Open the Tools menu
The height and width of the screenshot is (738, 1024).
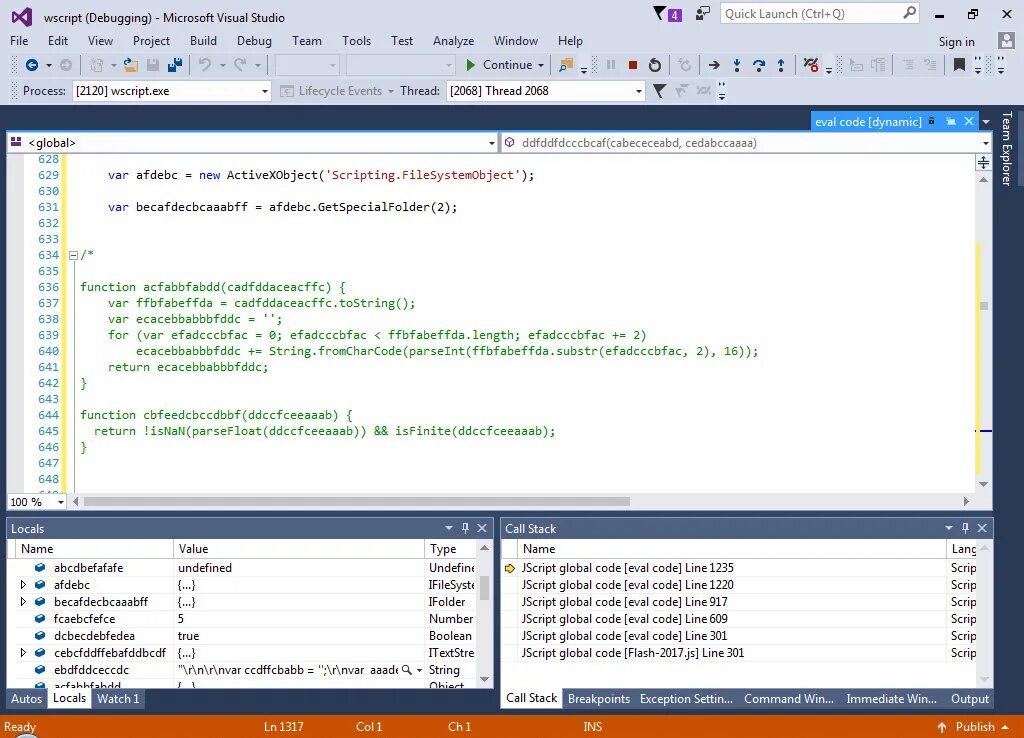(356, 40)
